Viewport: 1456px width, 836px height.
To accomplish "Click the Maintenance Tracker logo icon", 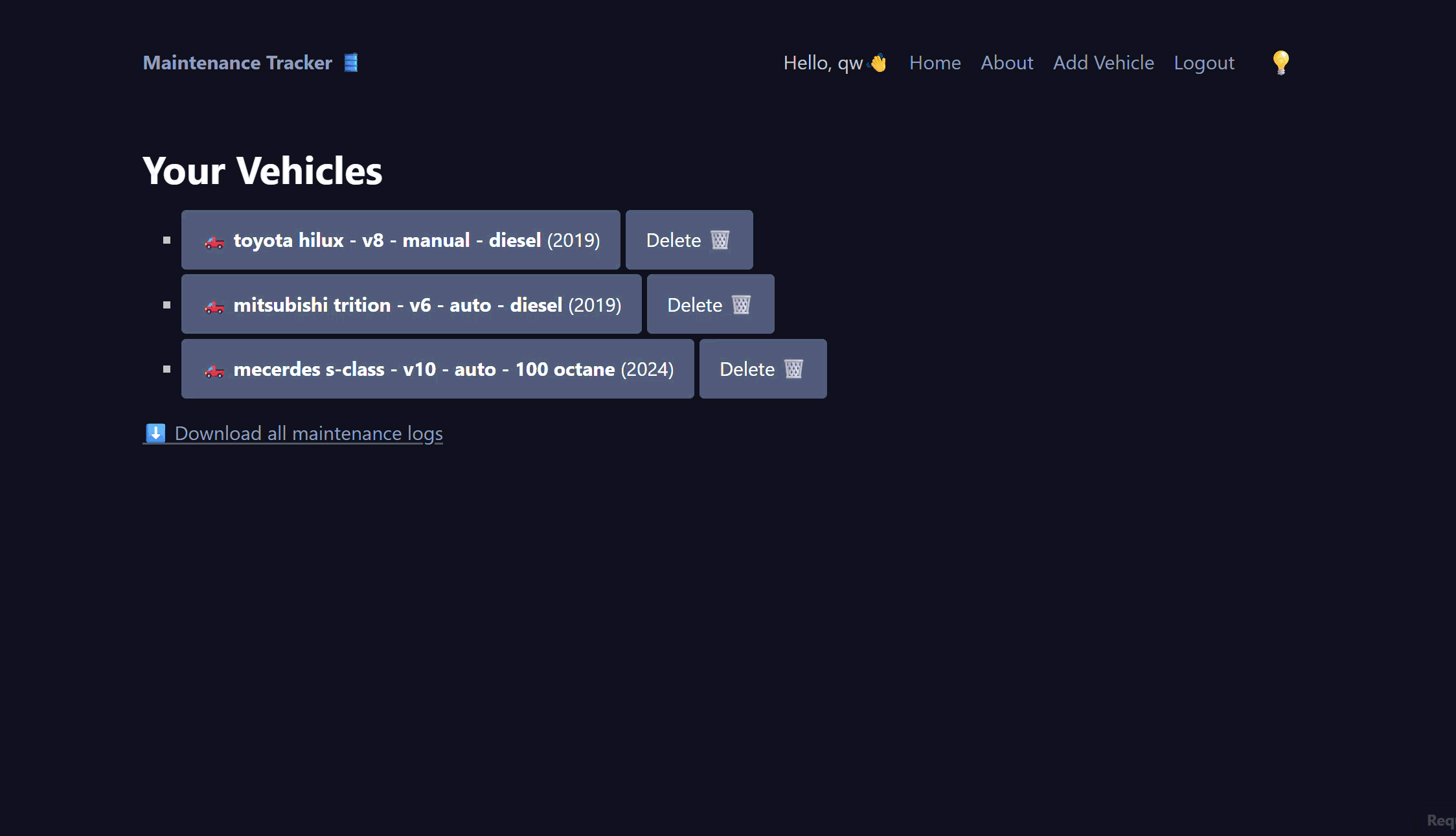I will 351,63.
